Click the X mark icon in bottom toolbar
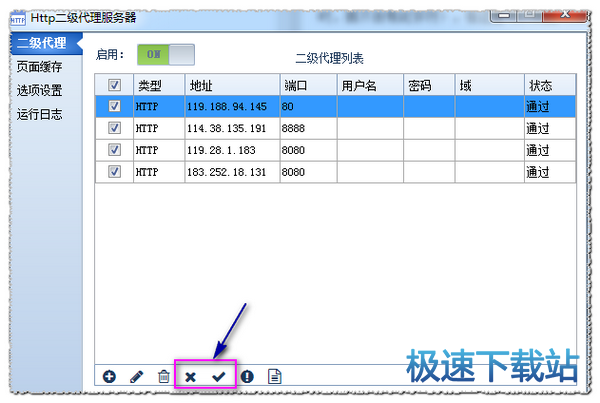The width and height of the screenshot is (600, 403). (x=190, y=377)
